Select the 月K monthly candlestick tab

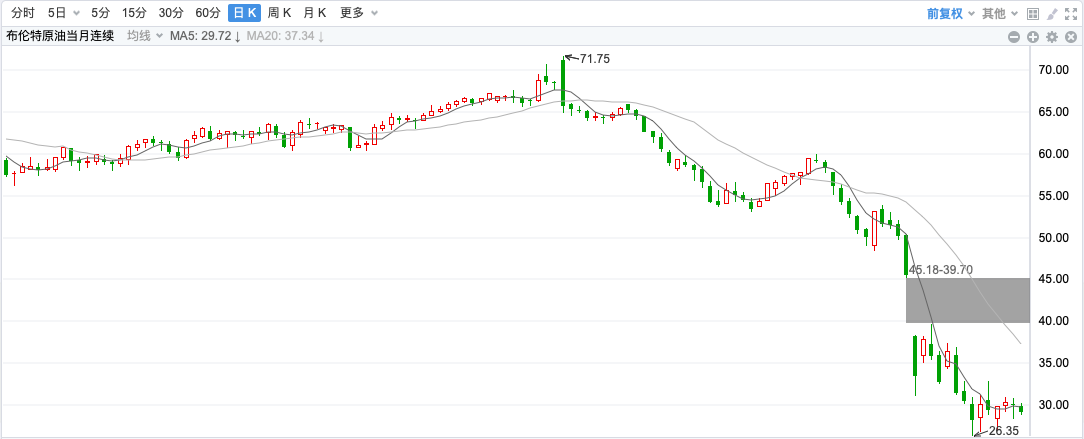[x=315, y=13]
